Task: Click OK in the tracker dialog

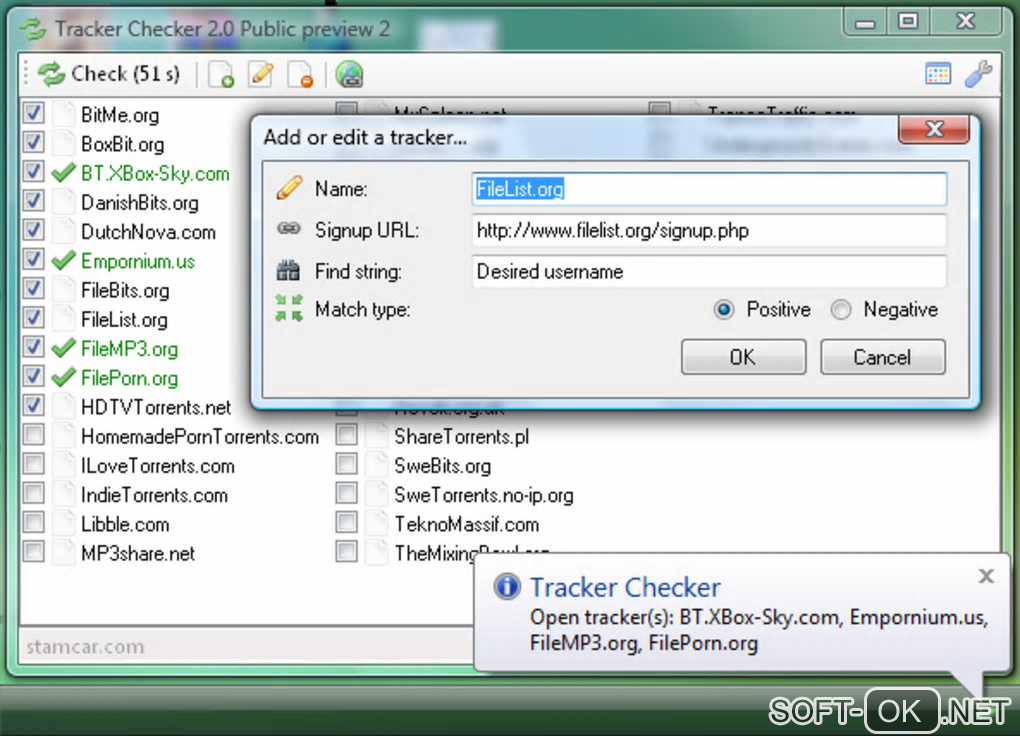Action: tap(744, 357)
